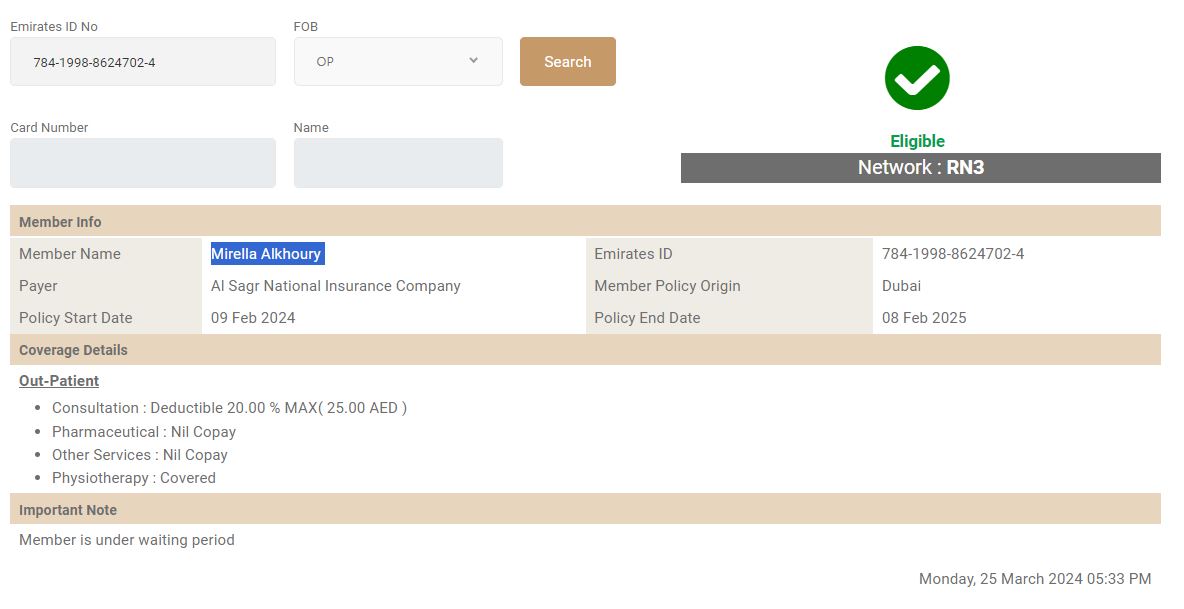Click the Important Note section header
Screen dimensions: 1184x609
coord(68,510)
